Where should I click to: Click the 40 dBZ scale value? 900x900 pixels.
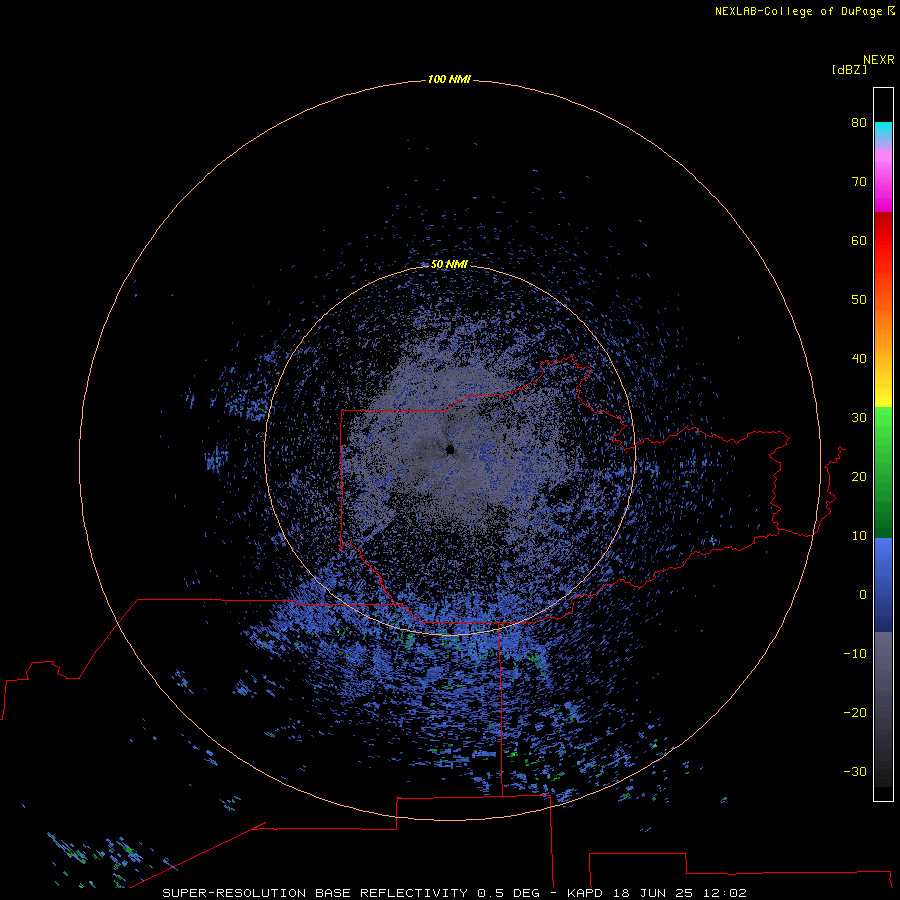[859, 359]
